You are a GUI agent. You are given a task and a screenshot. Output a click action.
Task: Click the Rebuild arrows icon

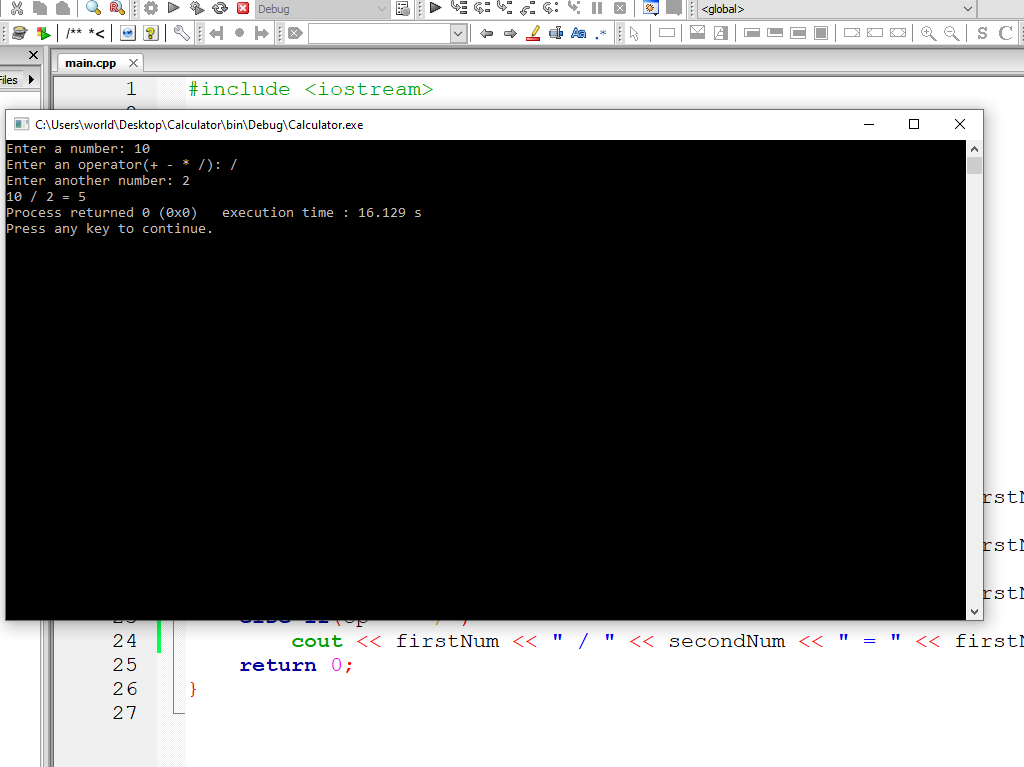coord(220,8)
